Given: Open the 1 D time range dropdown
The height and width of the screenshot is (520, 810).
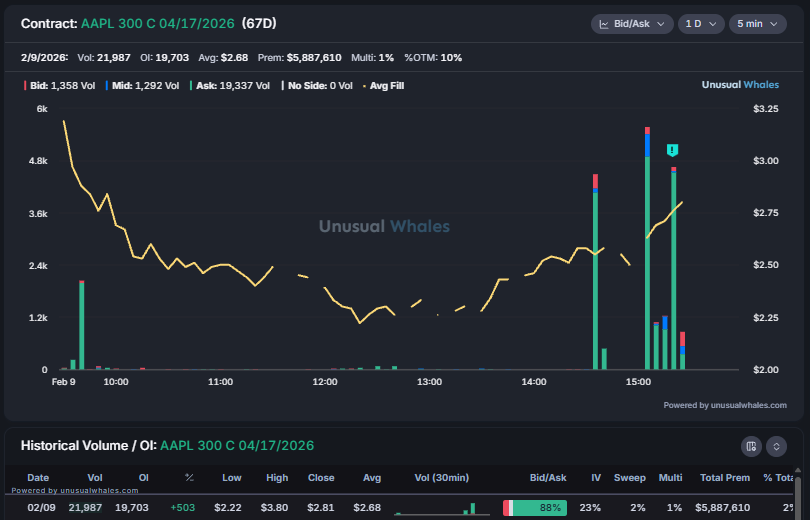Looking at the screenshot, I should coord(699,24).
